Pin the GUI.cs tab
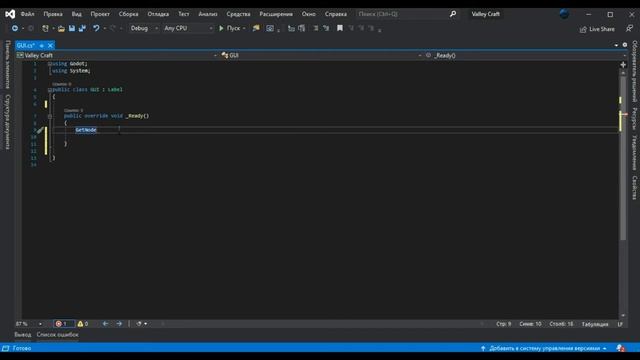Image resolution: width=640 pixels, height=360 pixels. coord(42,45)
